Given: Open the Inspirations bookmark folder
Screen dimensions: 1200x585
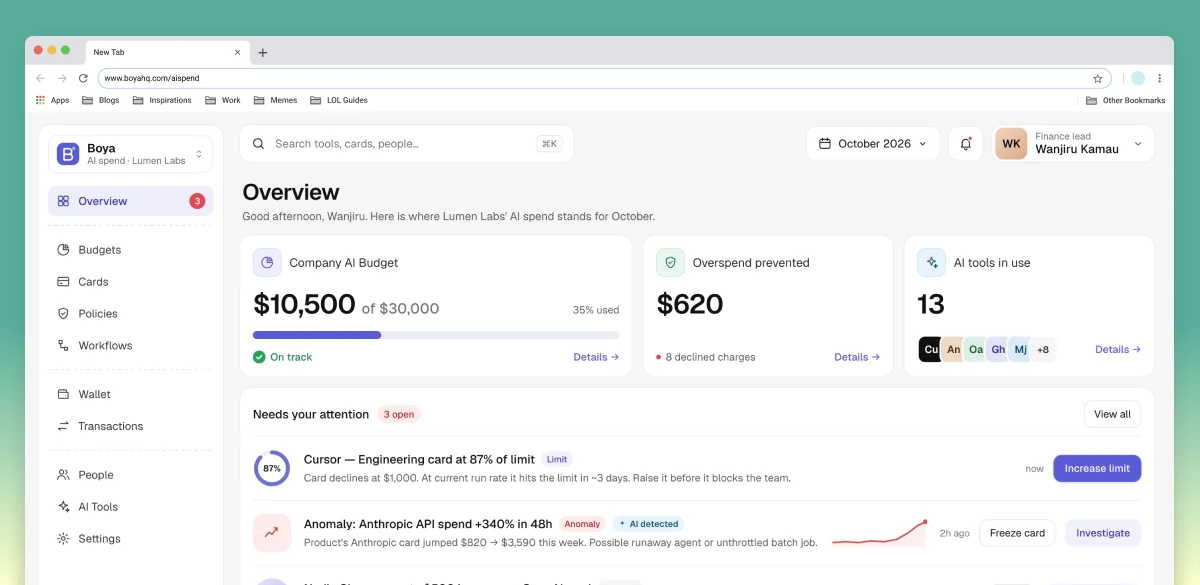Looking at the screenshot, I should point(163,100).
